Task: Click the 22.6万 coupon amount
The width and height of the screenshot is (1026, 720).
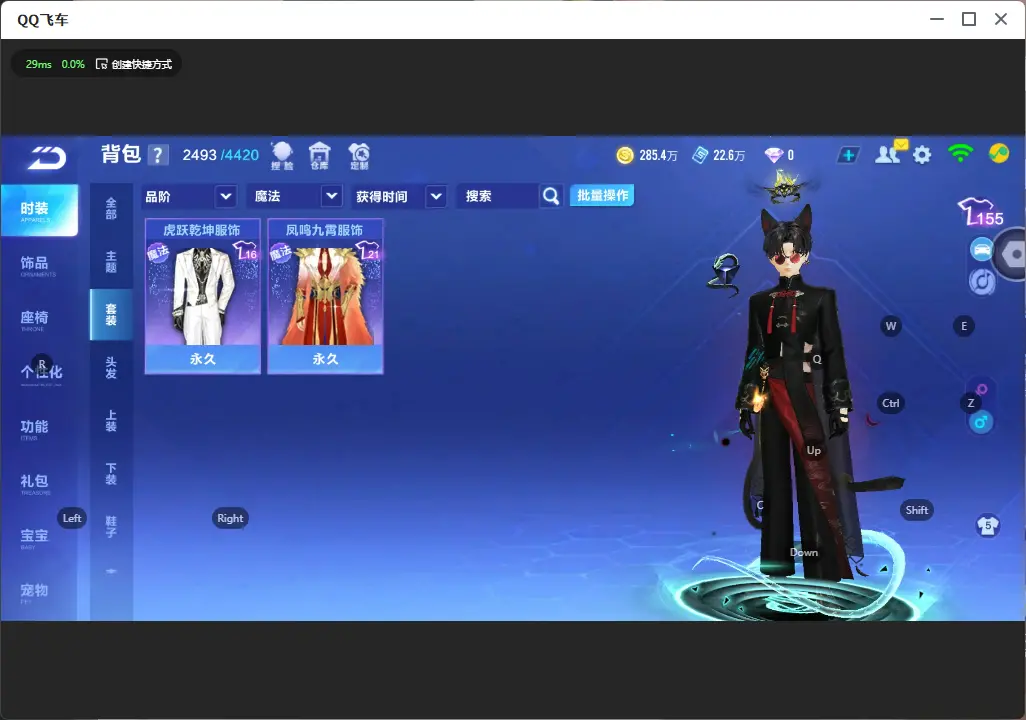Action: pyautogui.click(x=729, y=155)
